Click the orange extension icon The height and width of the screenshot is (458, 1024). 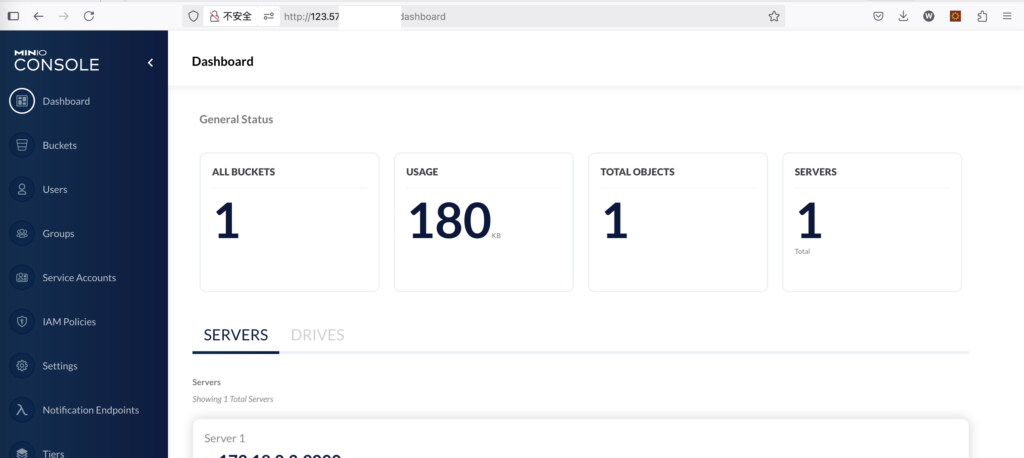(x=955, y=16)
